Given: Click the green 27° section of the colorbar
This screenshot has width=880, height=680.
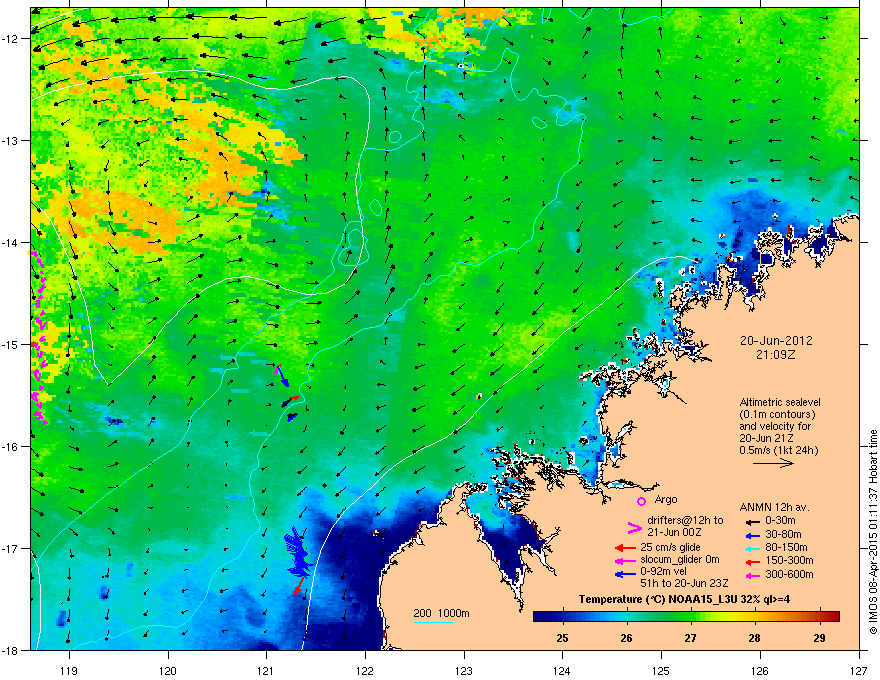Looking at the screenshot, I should [691, 617].
